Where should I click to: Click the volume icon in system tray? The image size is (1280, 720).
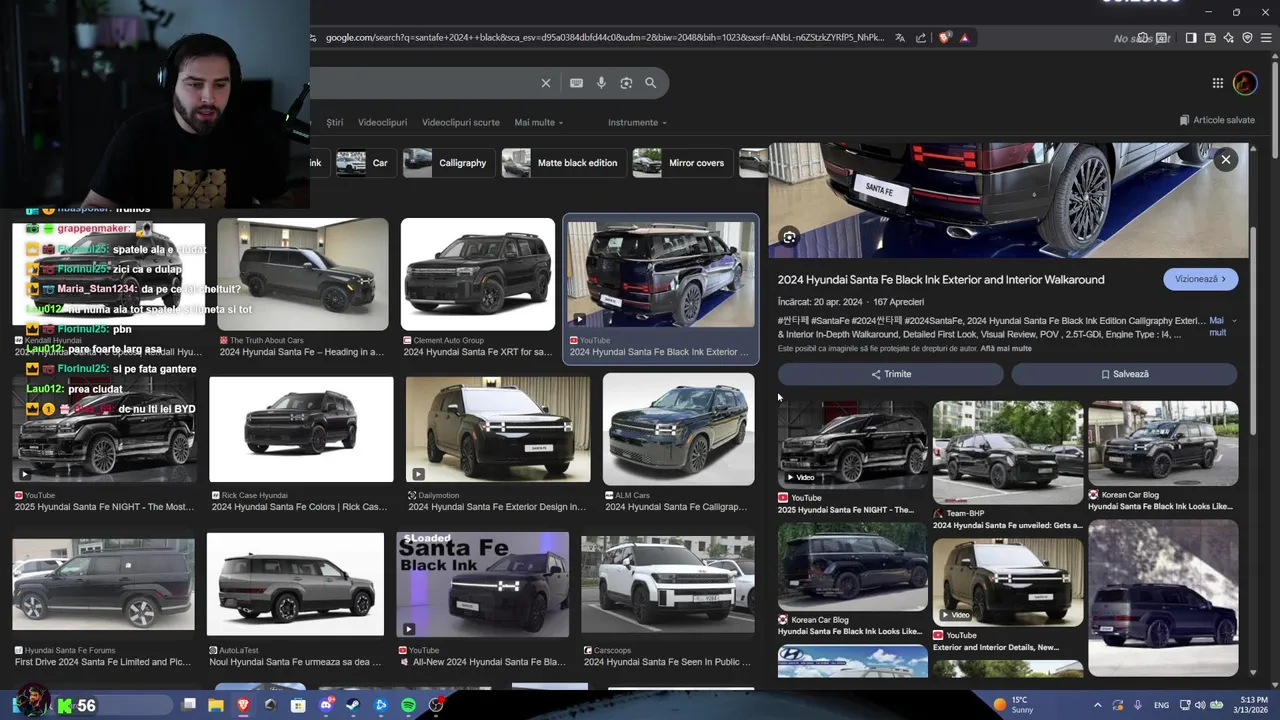click(1200, 705)
